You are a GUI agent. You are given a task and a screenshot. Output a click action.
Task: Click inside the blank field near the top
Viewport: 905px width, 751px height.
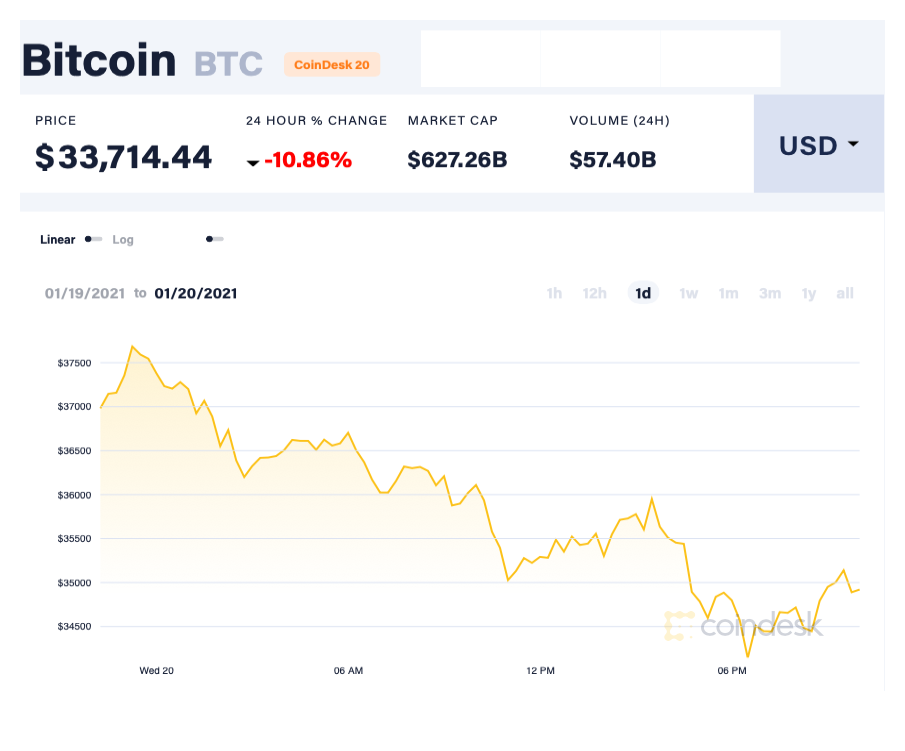pos(600,58)
